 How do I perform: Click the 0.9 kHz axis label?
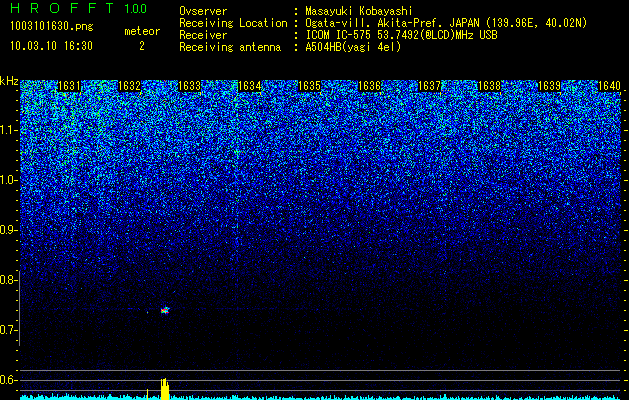click(7, 230)
